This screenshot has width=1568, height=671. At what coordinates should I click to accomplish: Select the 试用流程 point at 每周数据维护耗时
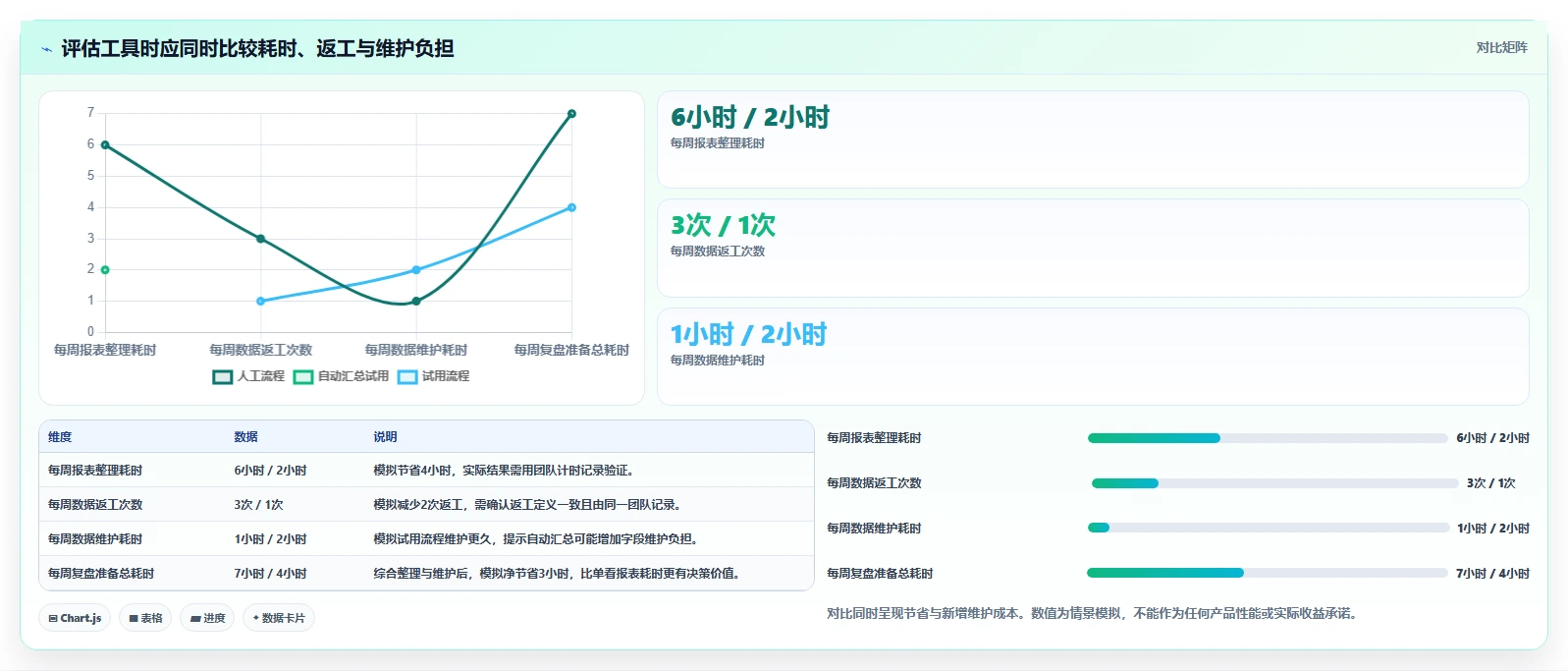click(416, 269)
